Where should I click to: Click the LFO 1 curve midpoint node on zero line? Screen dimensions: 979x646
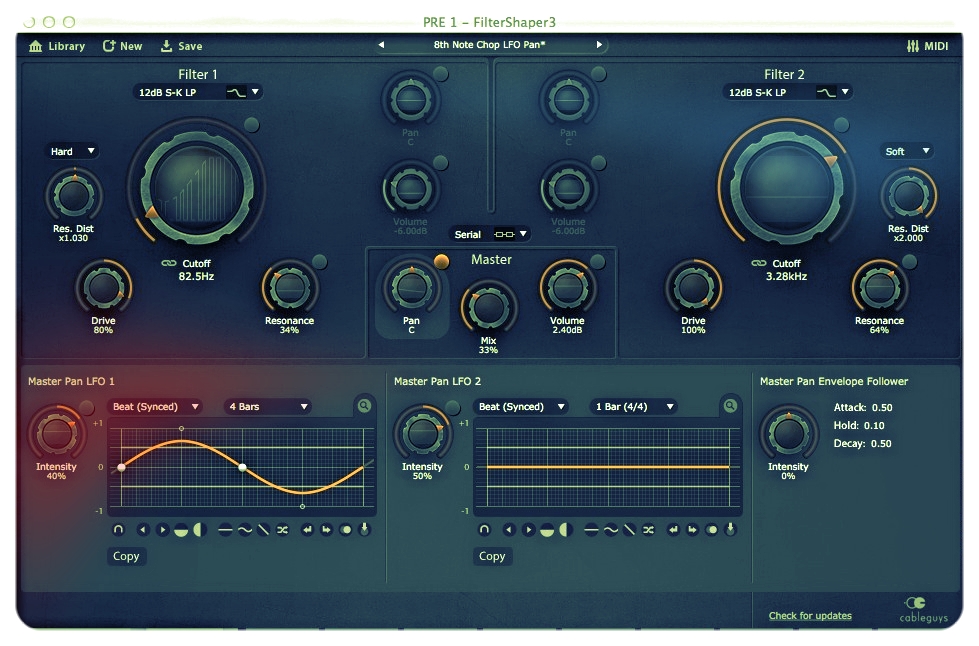(242, 467)
